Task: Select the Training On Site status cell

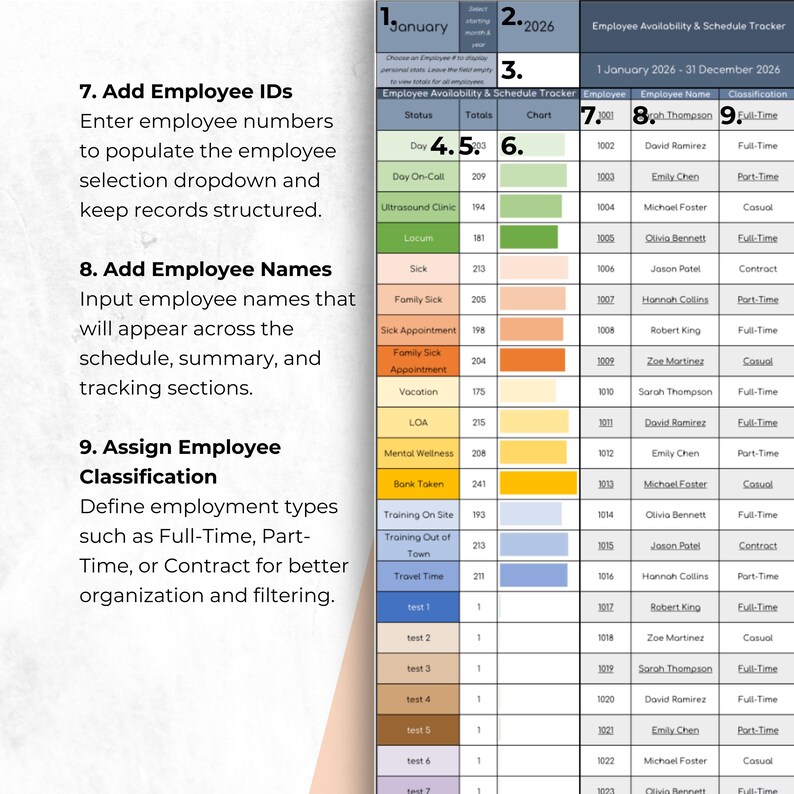Action: [x=418, y=515]
